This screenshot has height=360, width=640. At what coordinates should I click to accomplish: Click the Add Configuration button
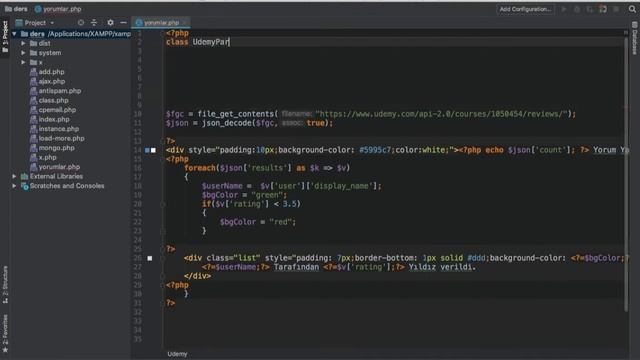(x=525, y=9)
